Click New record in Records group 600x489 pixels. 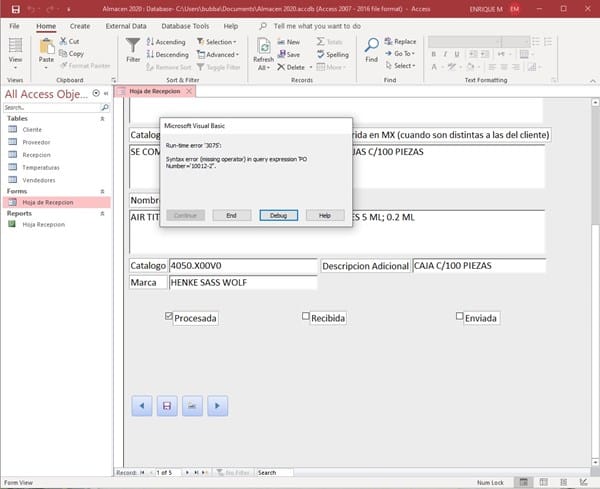click(x=289, y=42)
